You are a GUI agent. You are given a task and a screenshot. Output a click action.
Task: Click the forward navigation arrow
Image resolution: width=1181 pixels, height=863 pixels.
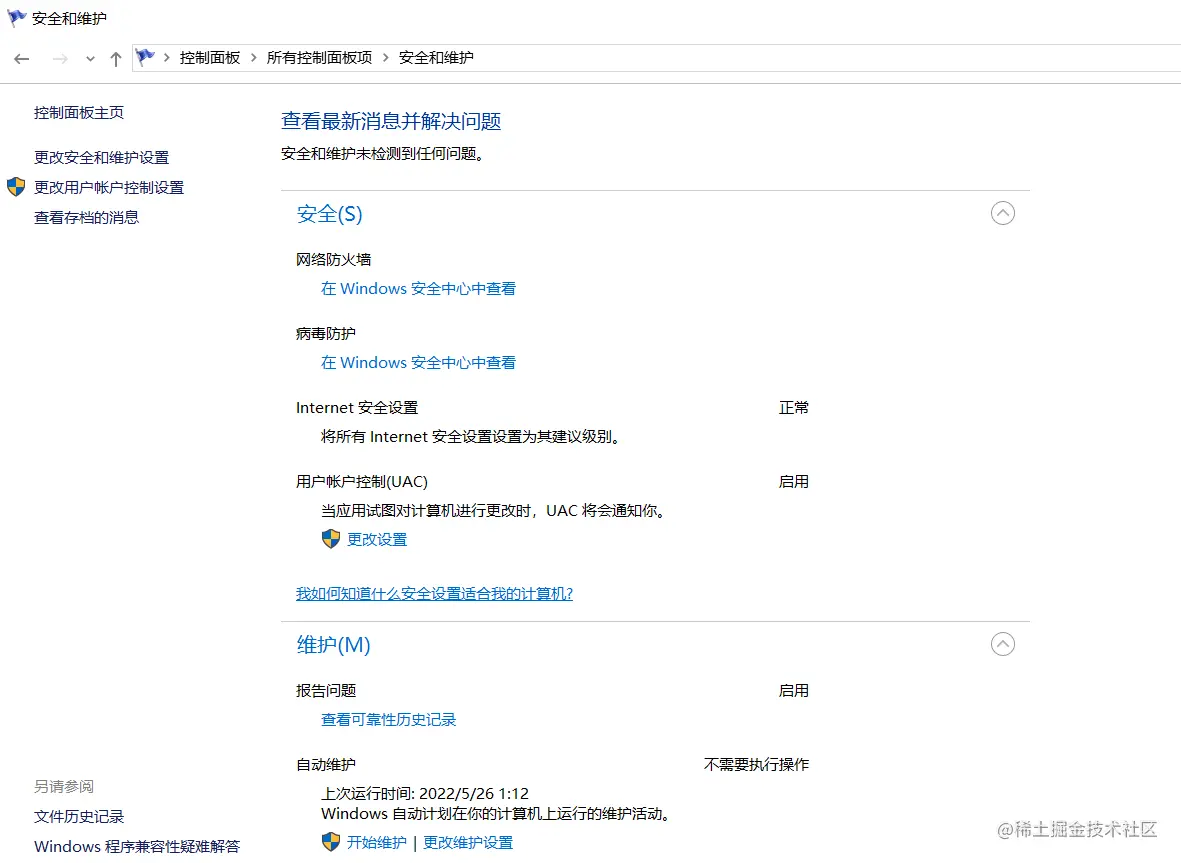[x=58, y=58]
